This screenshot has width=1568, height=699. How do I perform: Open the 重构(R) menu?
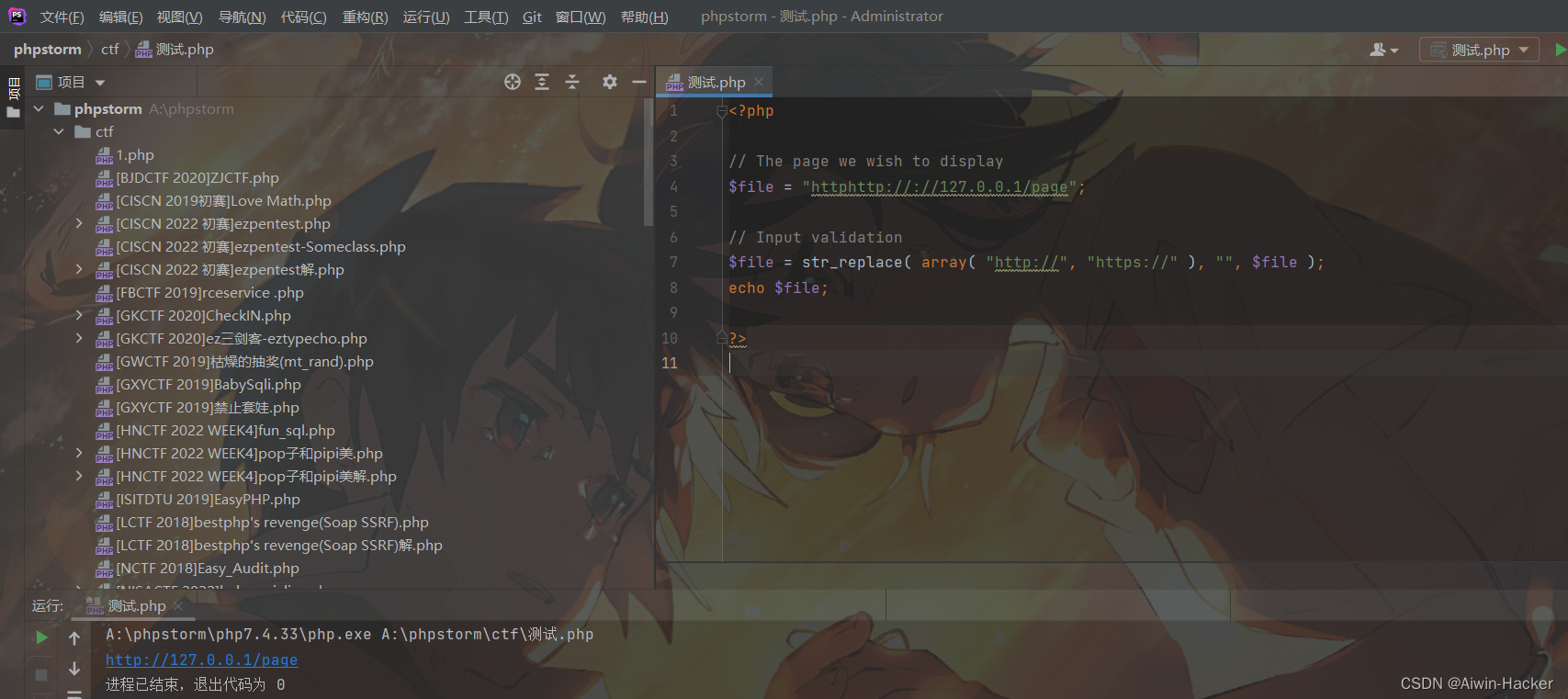coord(365,17)
